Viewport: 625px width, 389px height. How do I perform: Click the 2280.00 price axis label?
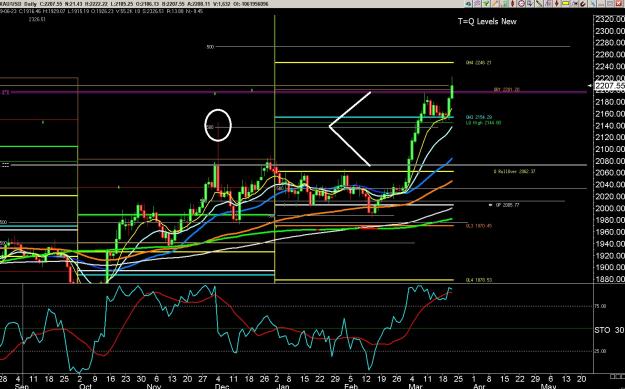[610, 43]
